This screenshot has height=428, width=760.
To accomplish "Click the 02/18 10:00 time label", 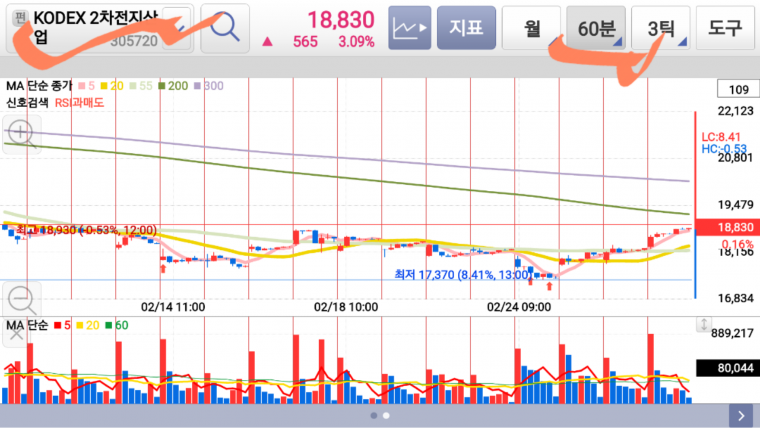I will (x=346, y=307).
